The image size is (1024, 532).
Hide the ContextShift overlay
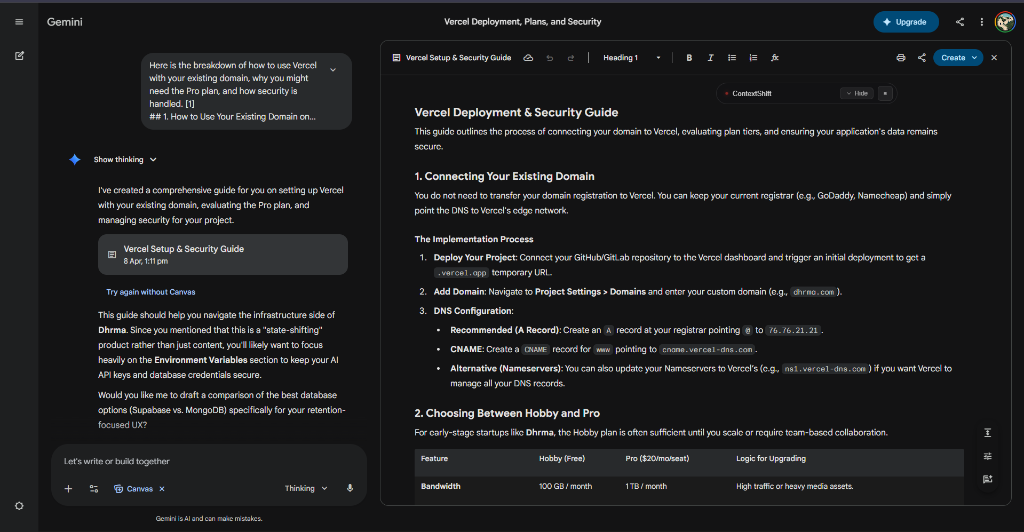pyautogui.click(x=857, y=93)
